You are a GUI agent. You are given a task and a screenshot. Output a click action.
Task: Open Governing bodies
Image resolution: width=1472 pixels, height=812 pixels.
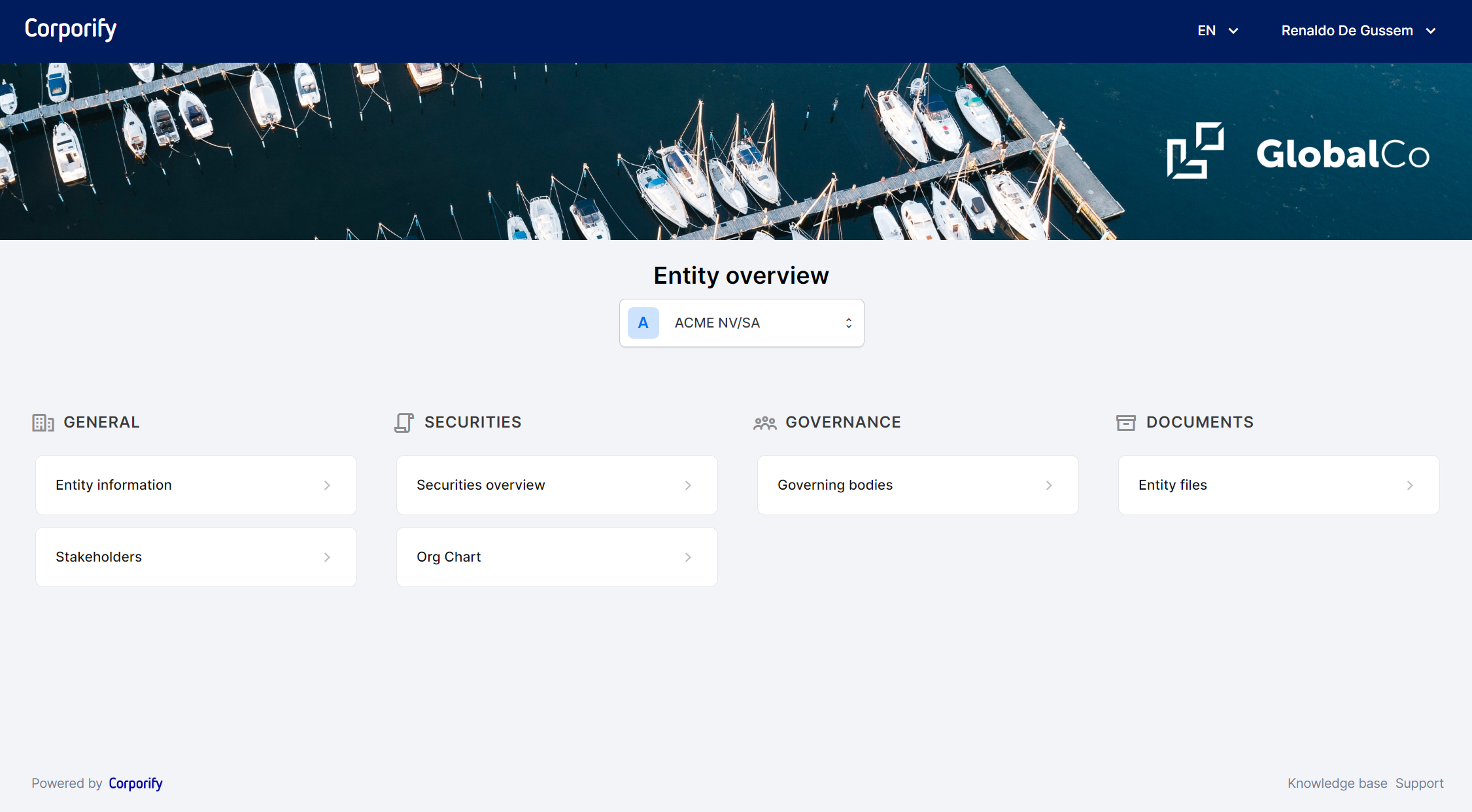tap(917, 484)
